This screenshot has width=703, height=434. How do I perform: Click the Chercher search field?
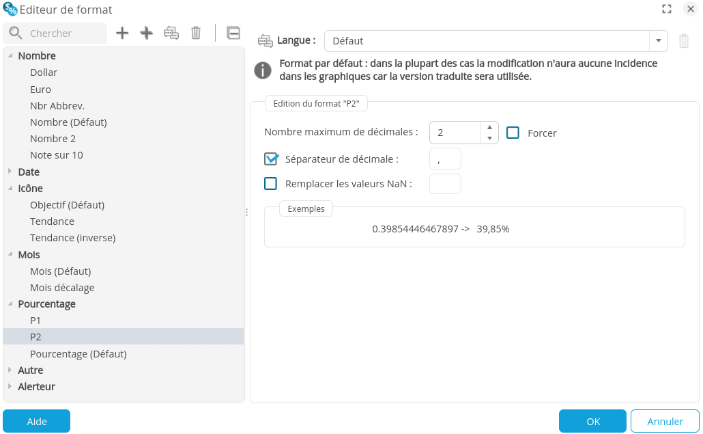(x=65, y=33)
